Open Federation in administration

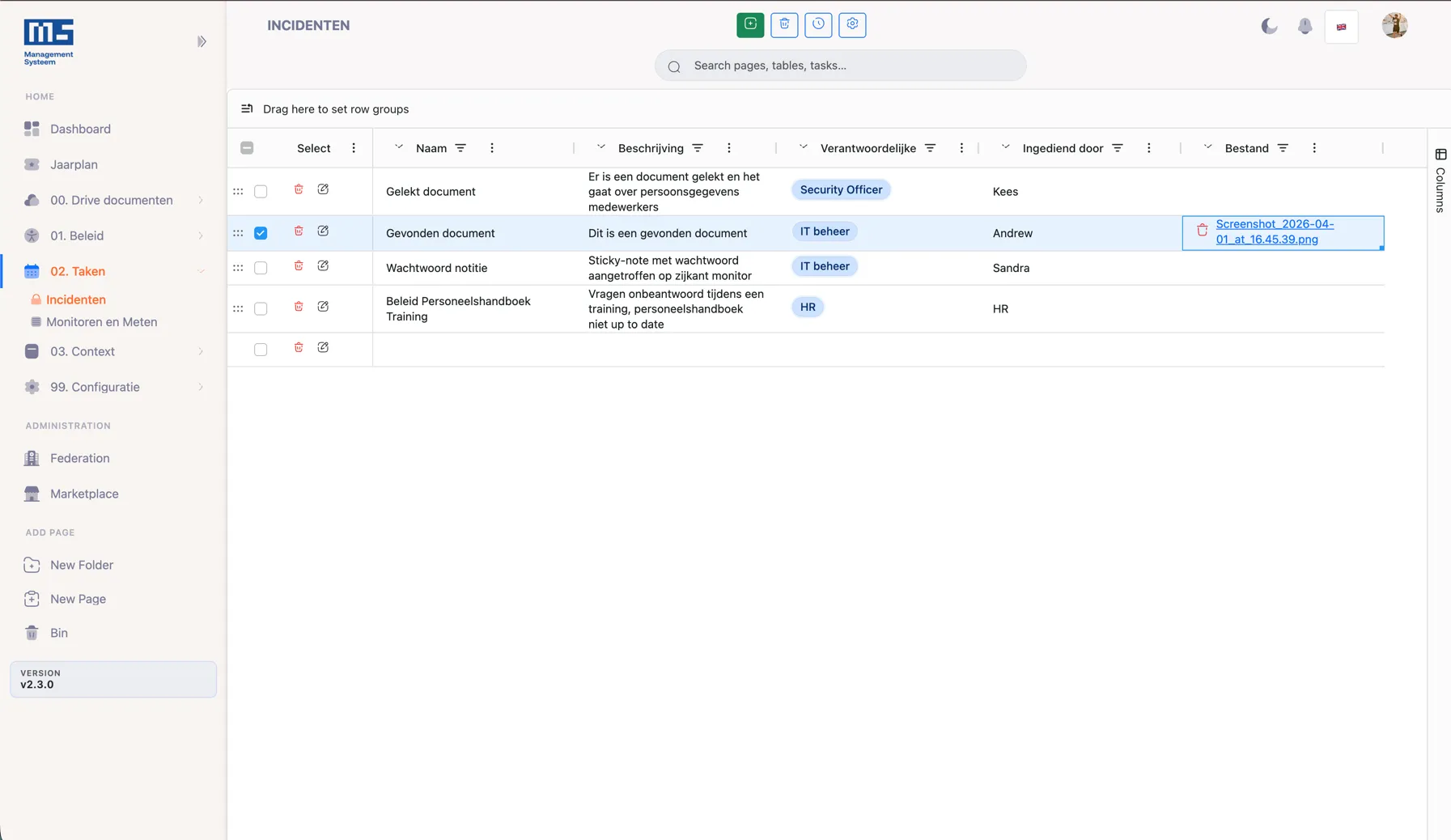tap(79, 458)
